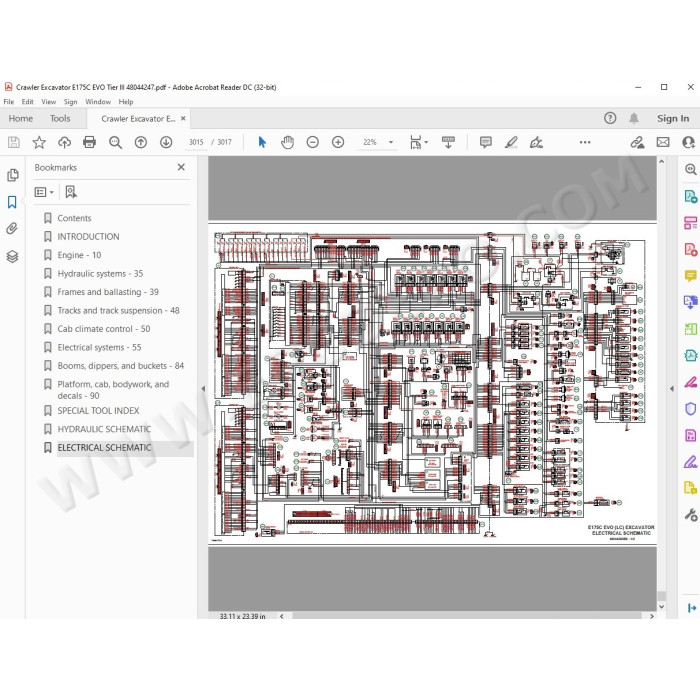Click the Sign In button

673,118
